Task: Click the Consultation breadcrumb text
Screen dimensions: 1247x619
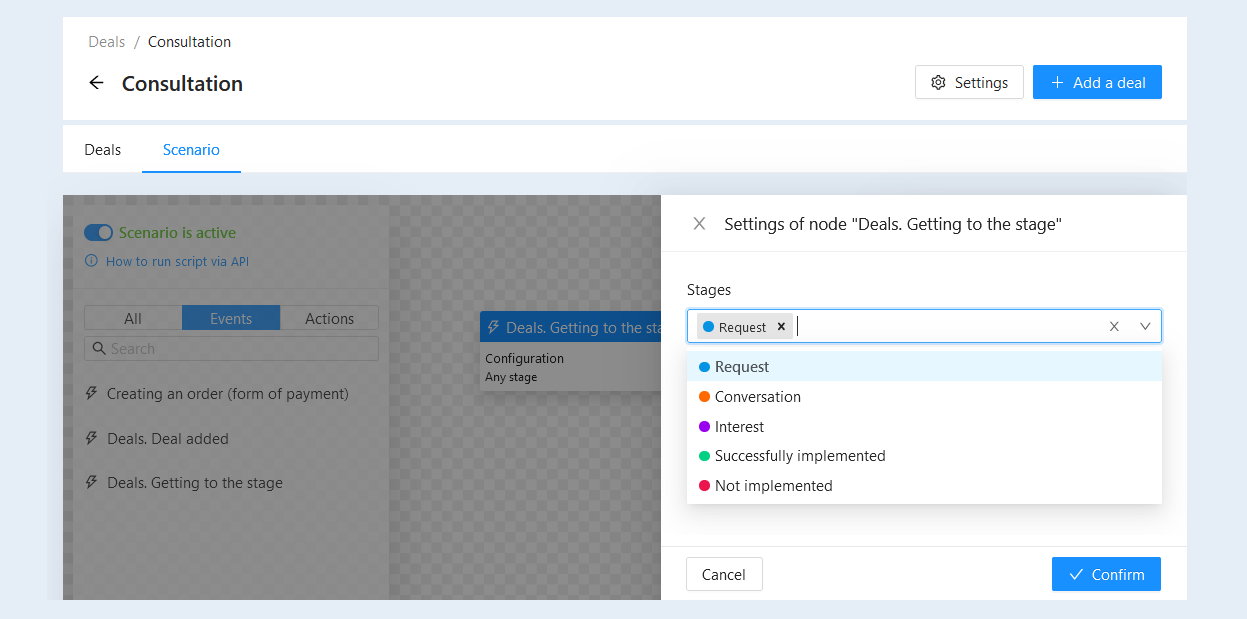Action: pos(189,42)
